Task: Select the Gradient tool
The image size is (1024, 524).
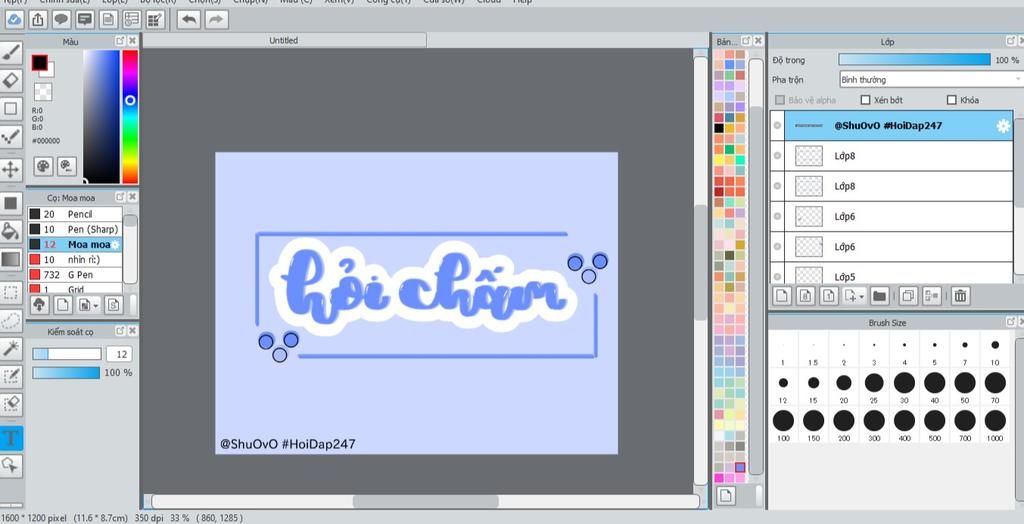Action: [11, 259]
